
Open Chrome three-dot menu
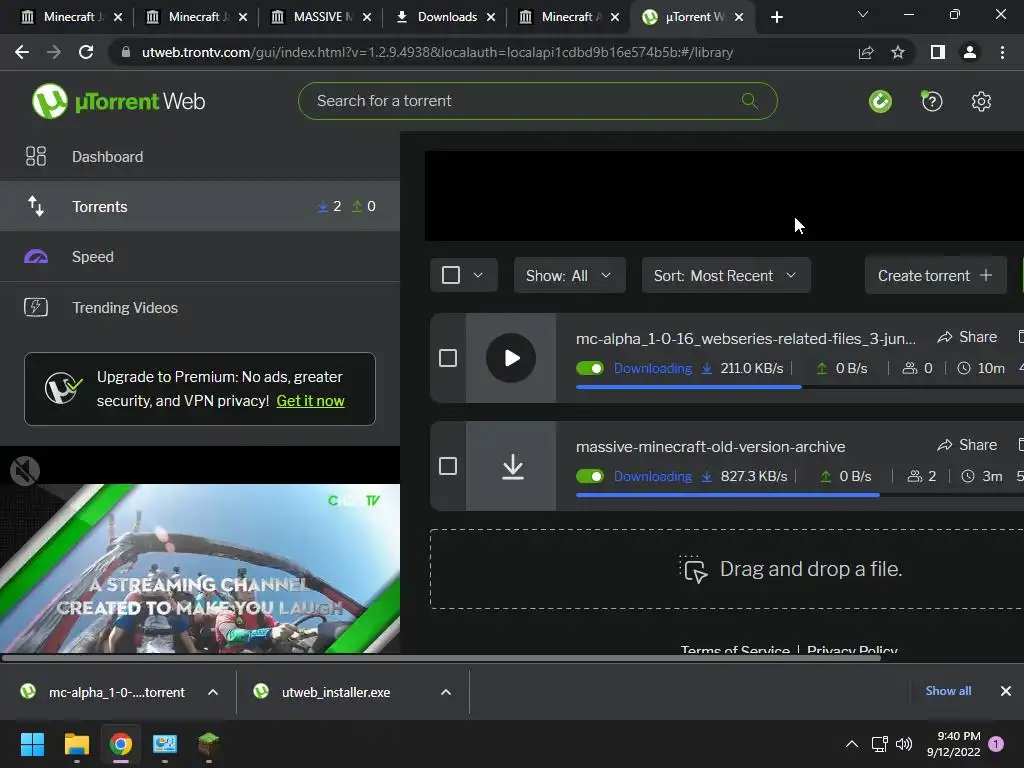point(1002,52)
